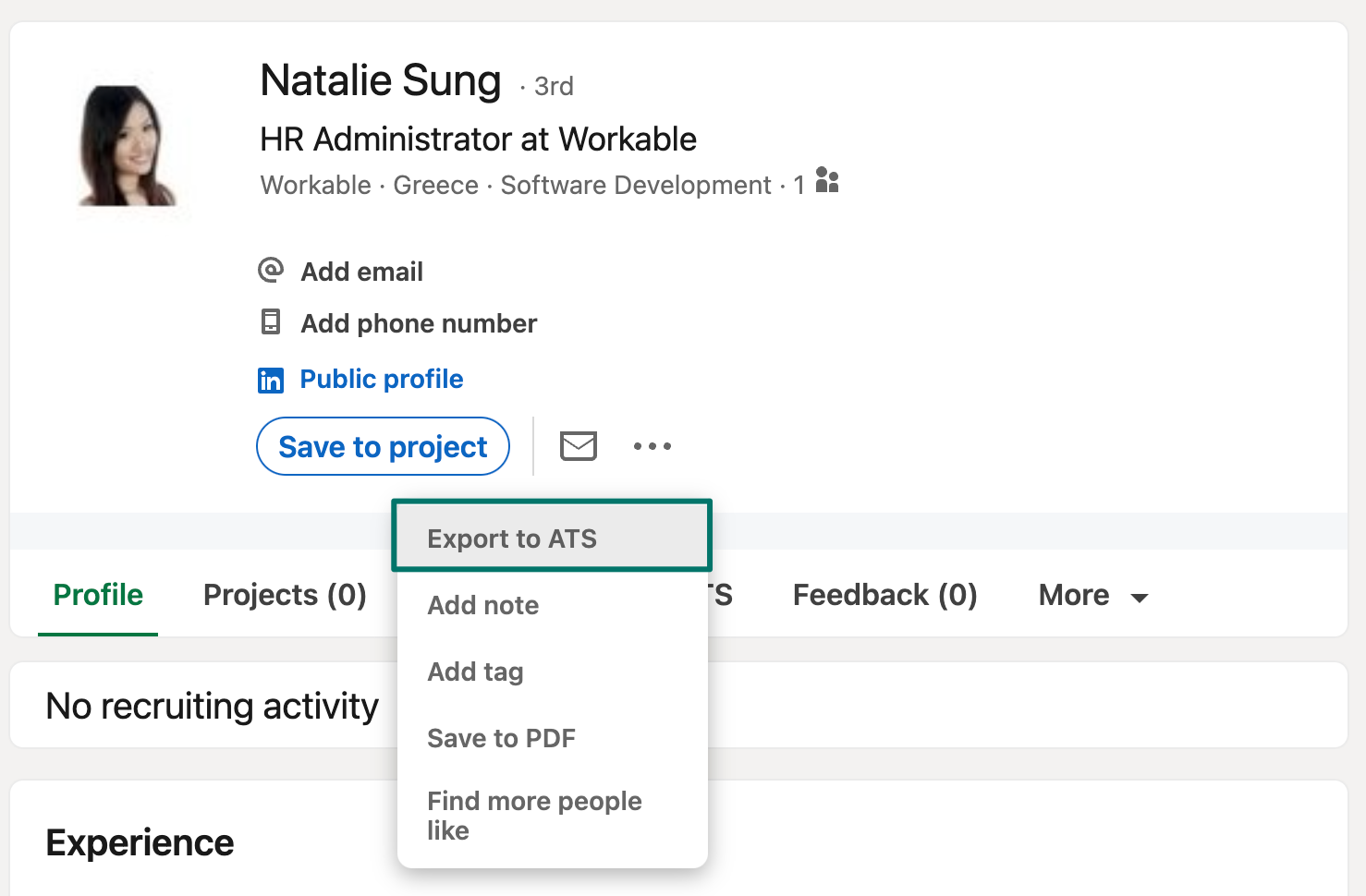
Task: Select Find more people like option
Action: (x=534, y=815)
